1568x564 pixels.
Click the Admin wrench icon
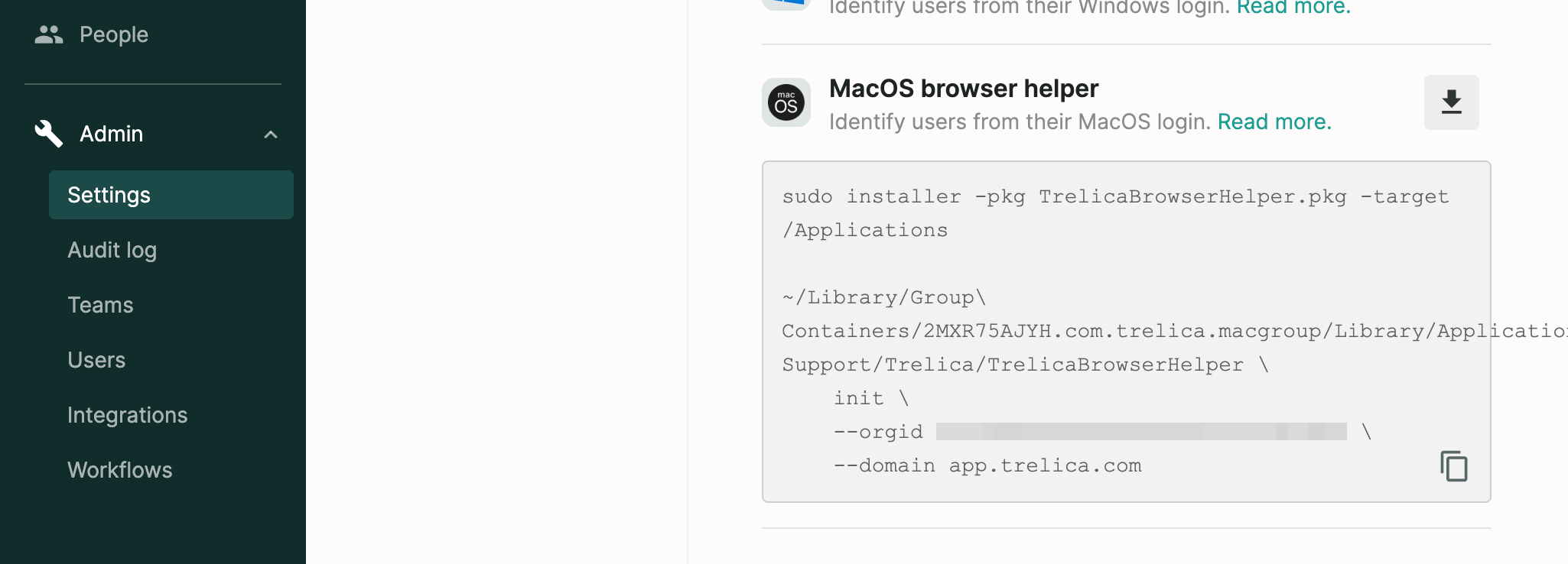[x=48, y=134]
